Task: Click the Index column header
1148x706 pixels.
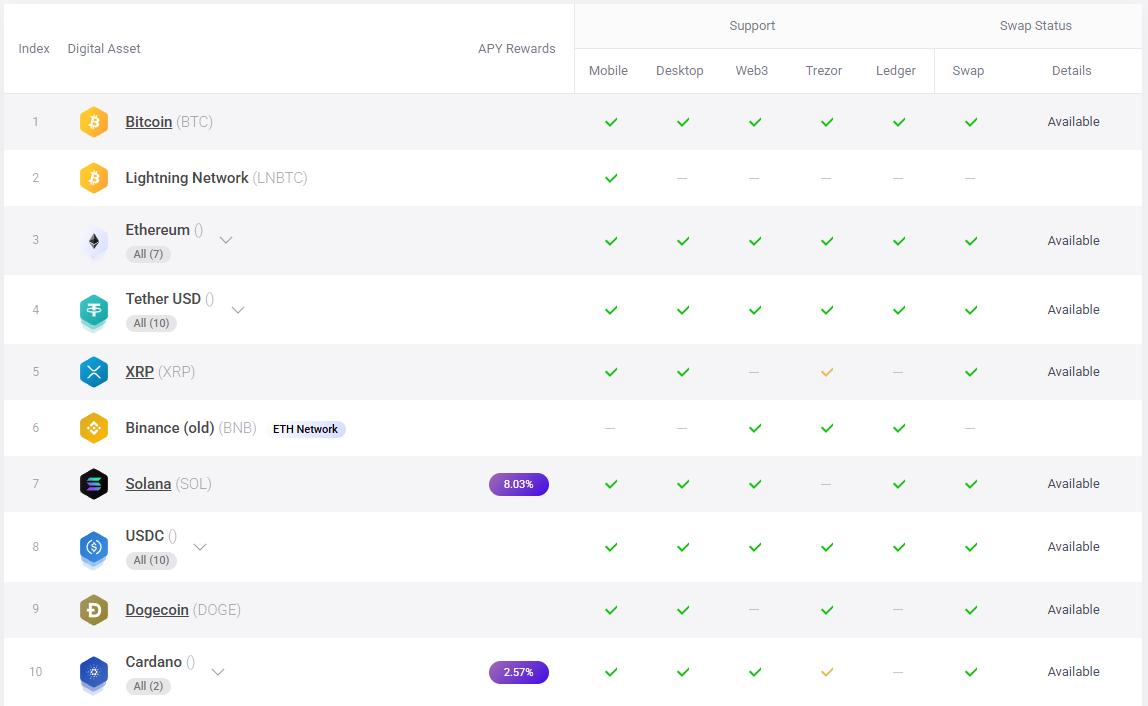Action: point(34,48)
